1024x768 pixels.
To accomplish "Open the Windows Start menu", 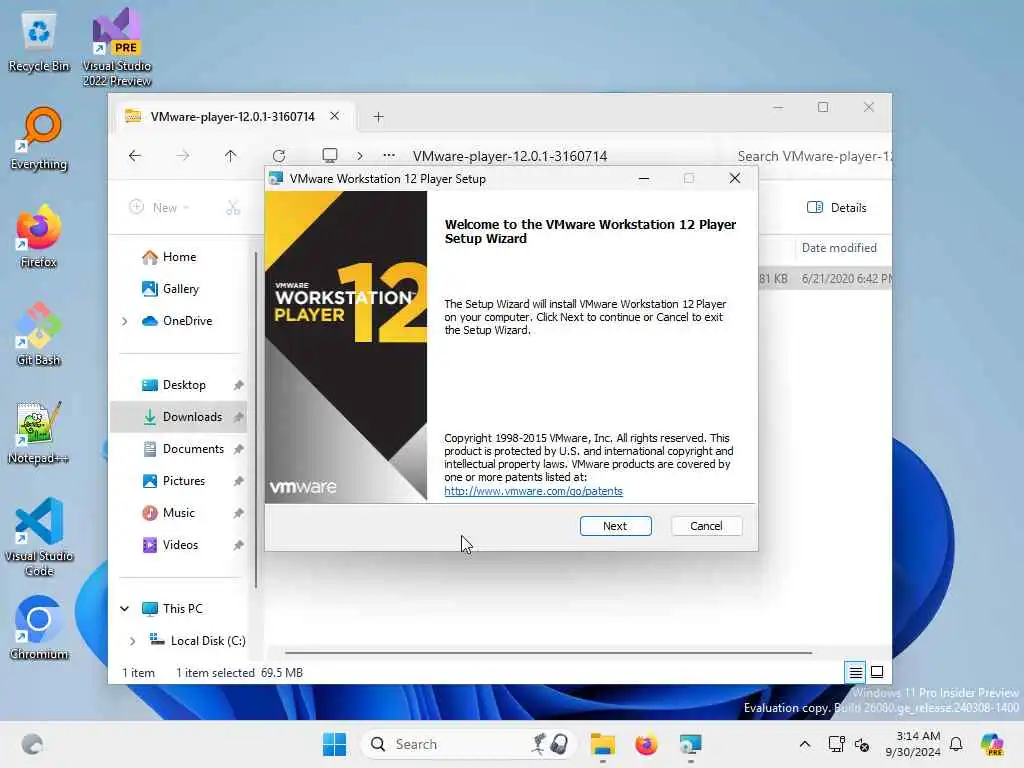I will [334, 744].
